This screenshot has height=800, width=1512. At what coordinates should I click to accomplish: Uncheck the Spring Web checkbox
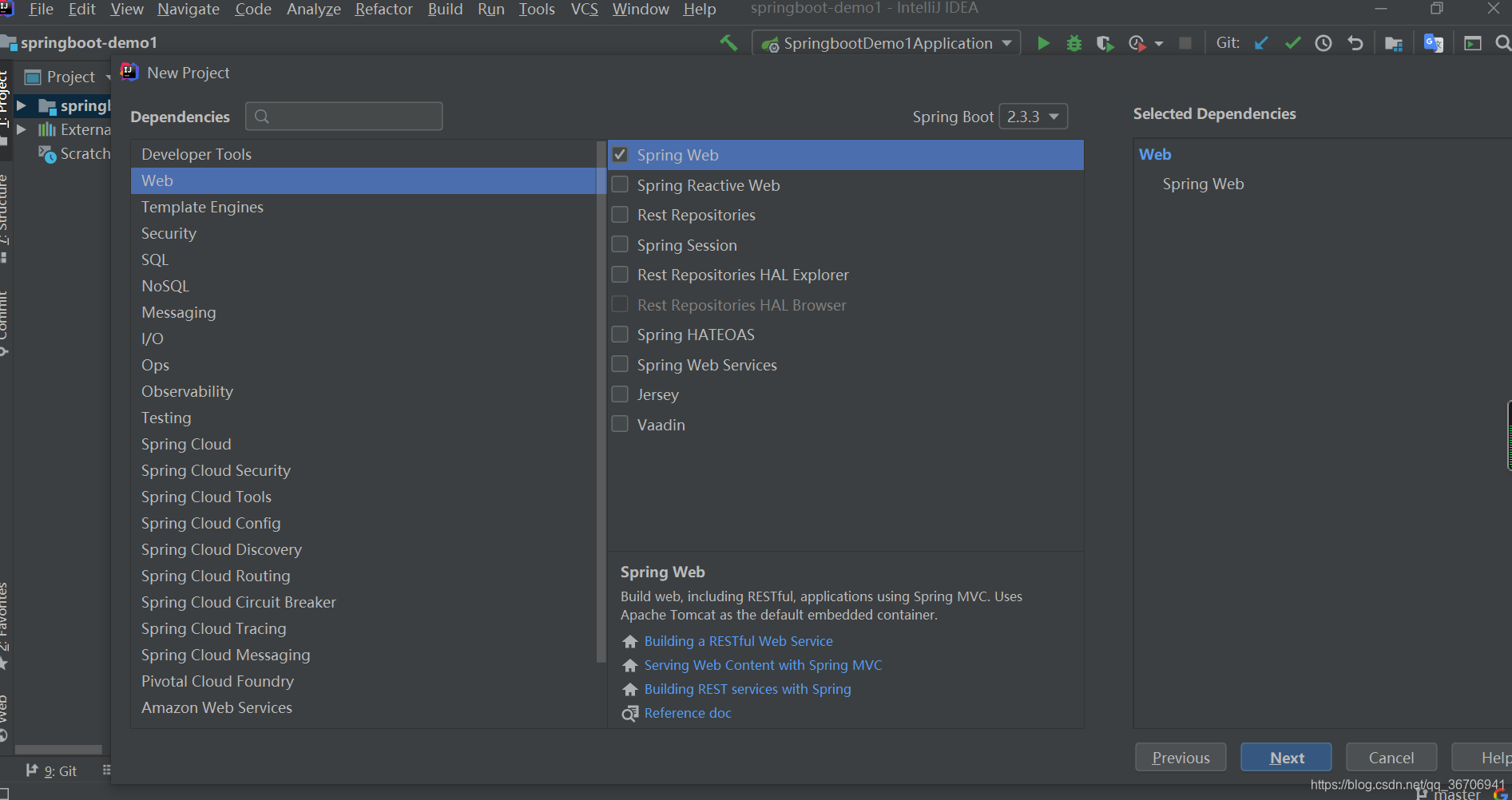620,155
